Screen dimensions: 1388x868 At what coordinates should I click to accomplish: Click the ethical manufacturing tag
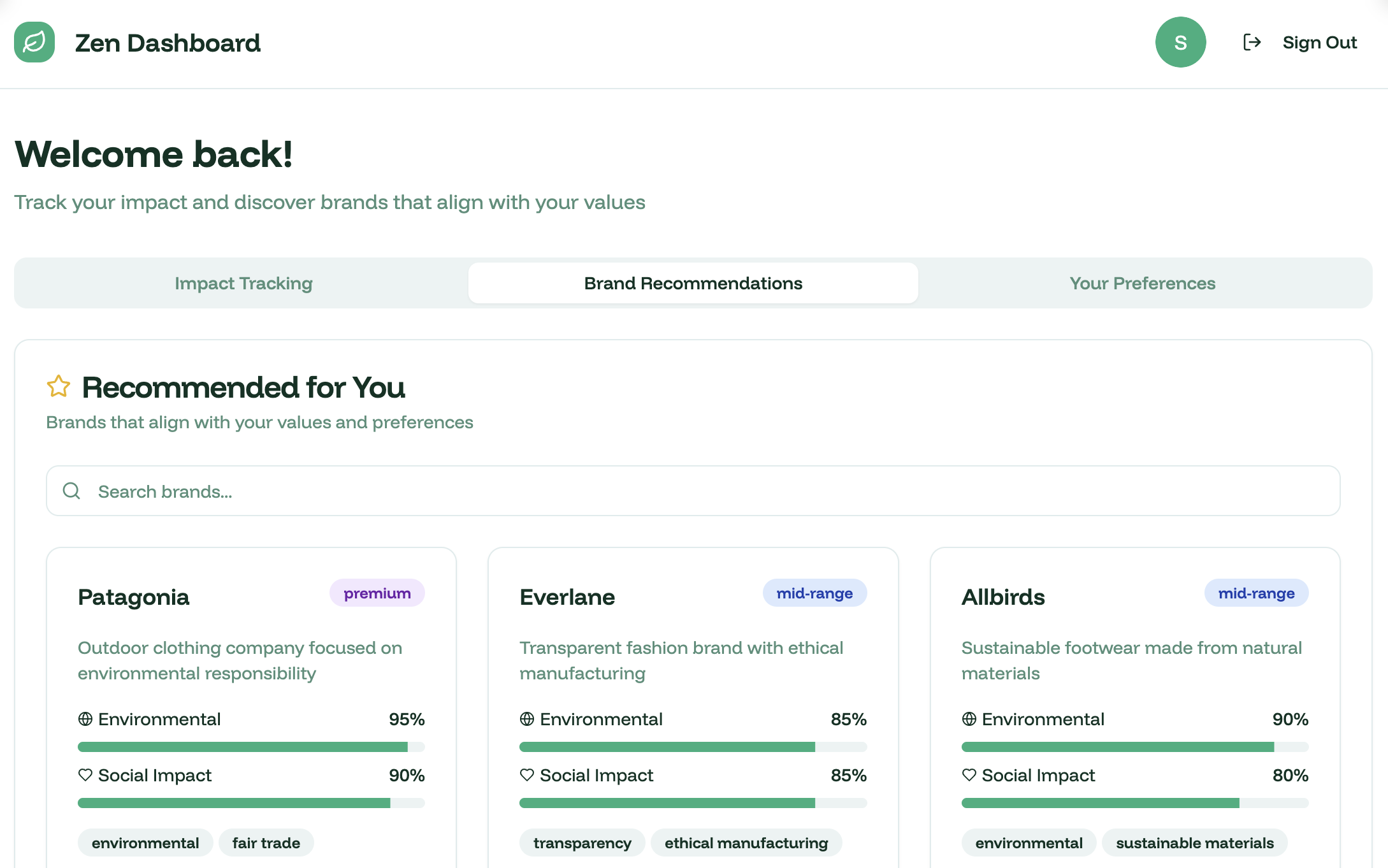(746, 843)
